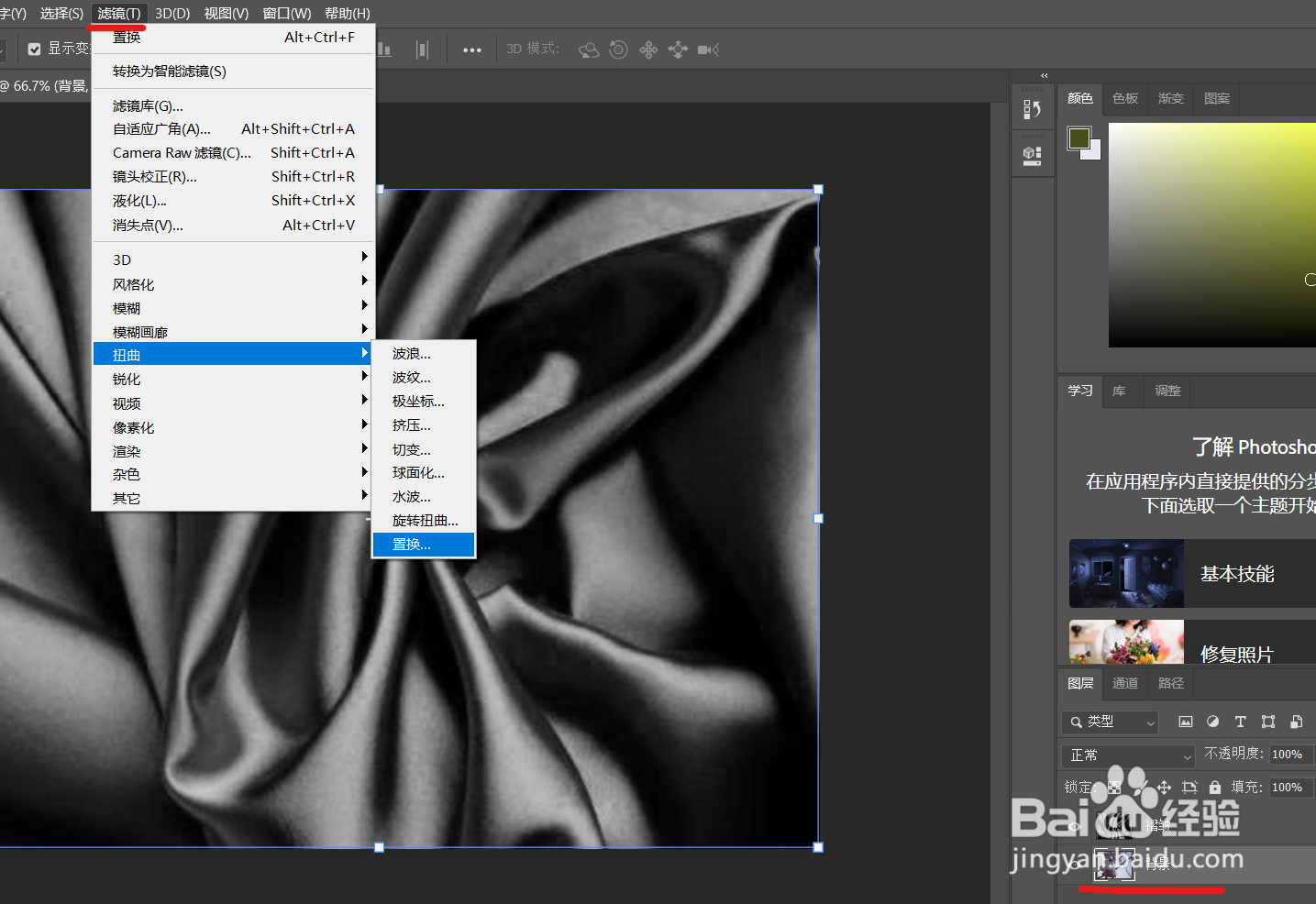
Task: Open the 正常 blend mode dropdown
Action: click(x=1128, y=755)
